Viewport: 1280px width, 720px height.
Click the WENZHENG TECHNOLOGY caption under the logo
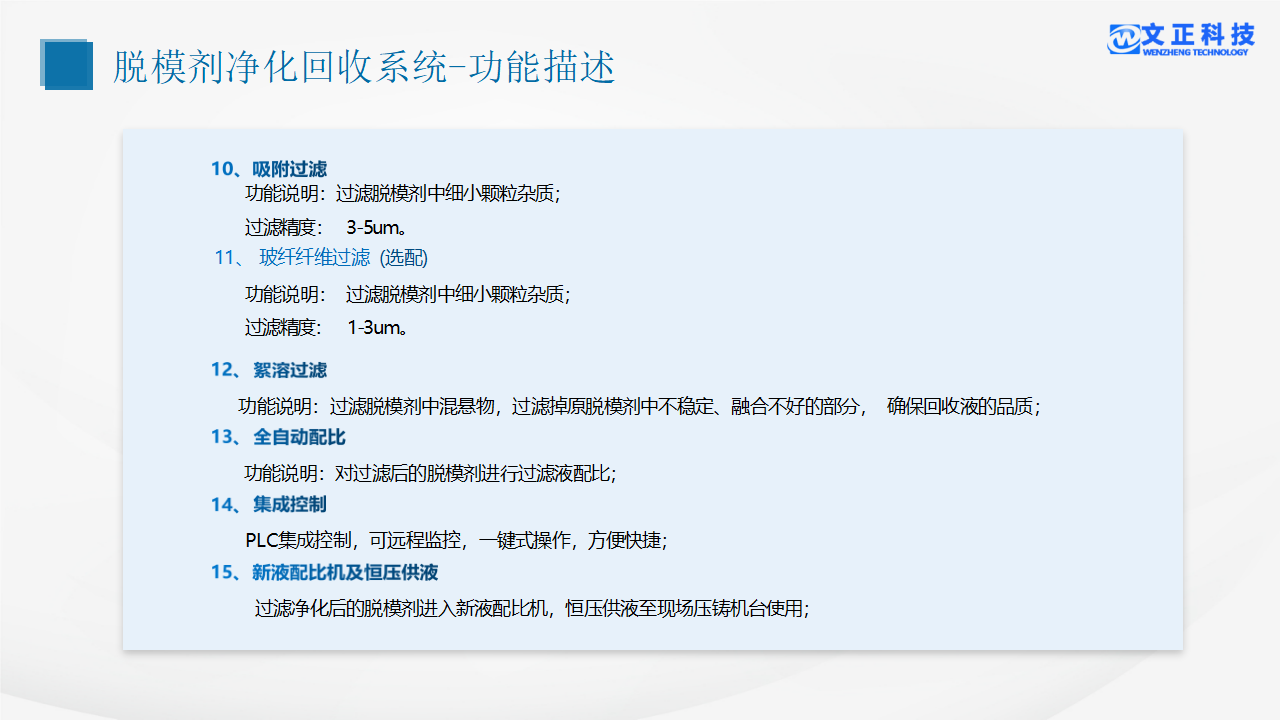coord(1194,53)
